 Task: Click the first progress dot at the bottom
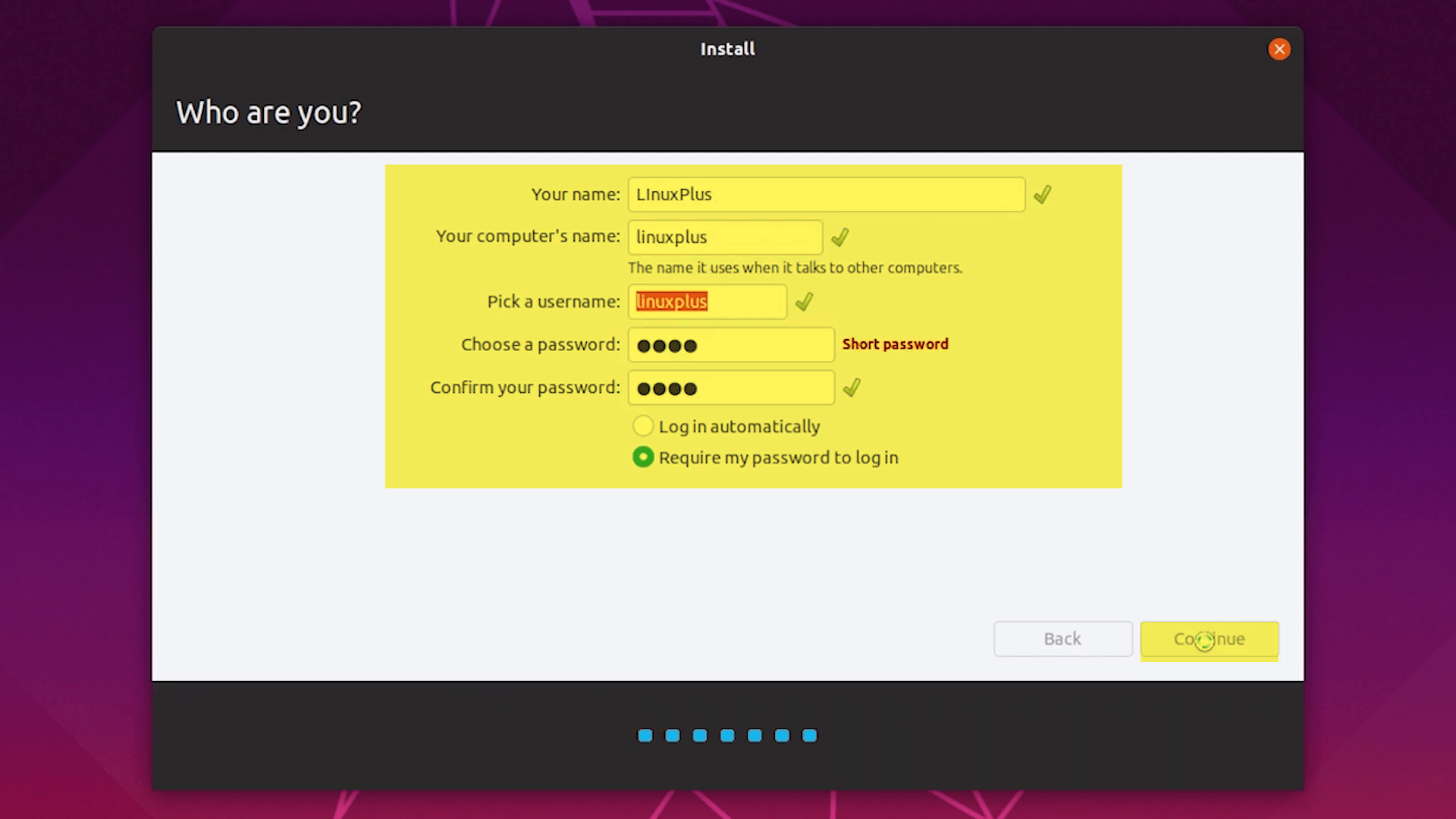pos(643,735)
